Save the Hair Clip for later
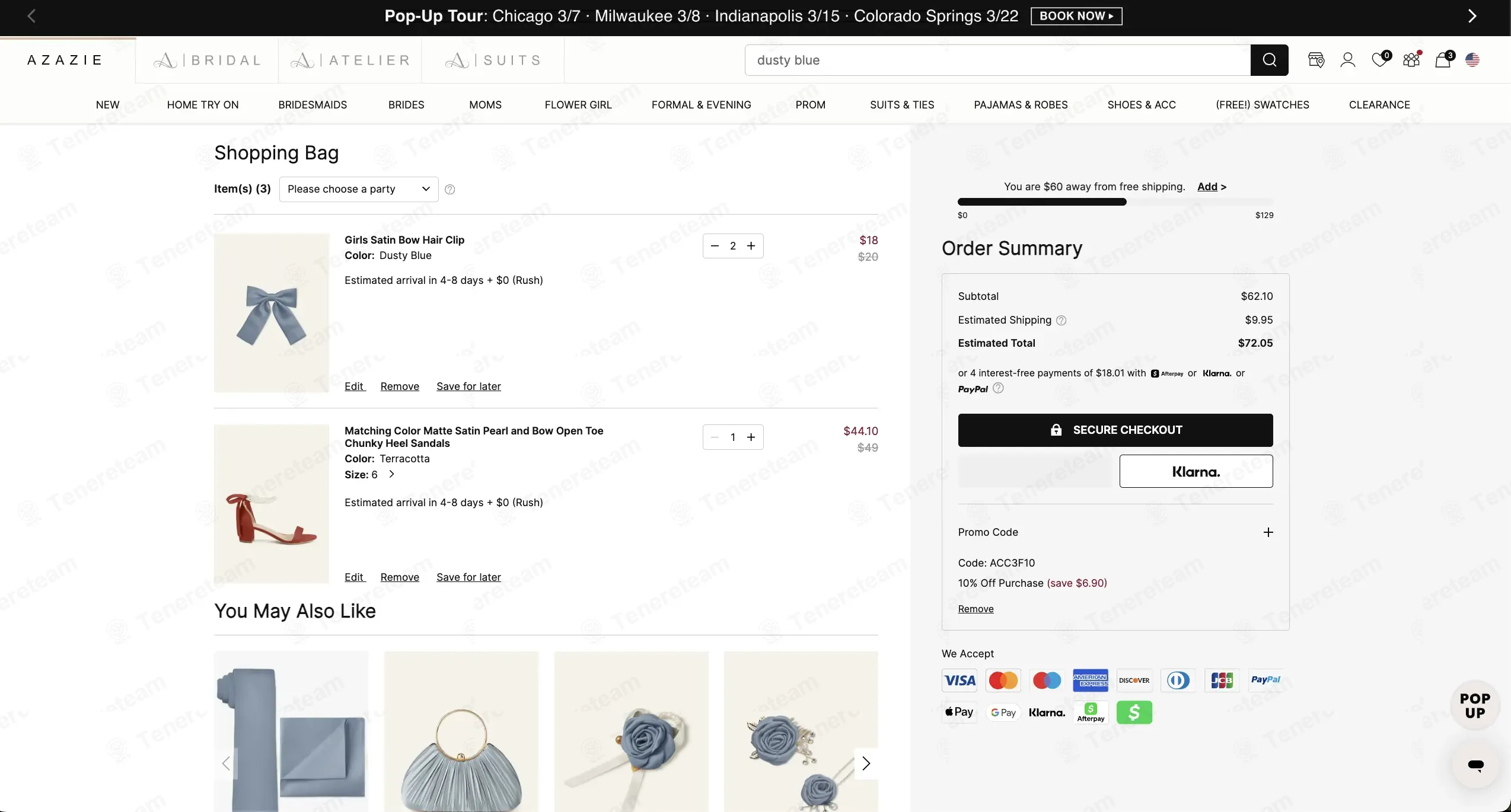This screenshot has width=1511, height=812. [468, 386]
